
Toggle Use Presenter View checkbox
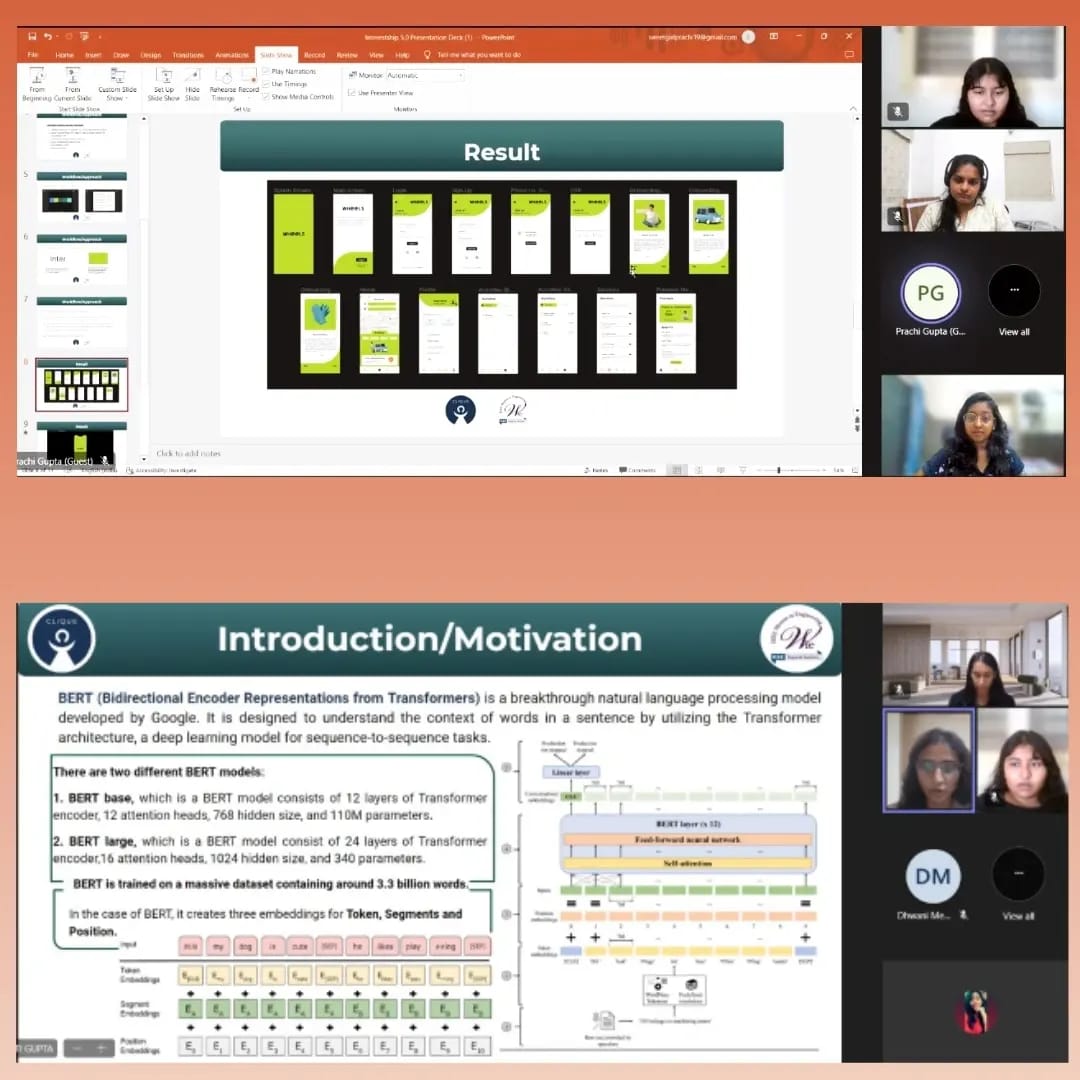click(352, 92)
